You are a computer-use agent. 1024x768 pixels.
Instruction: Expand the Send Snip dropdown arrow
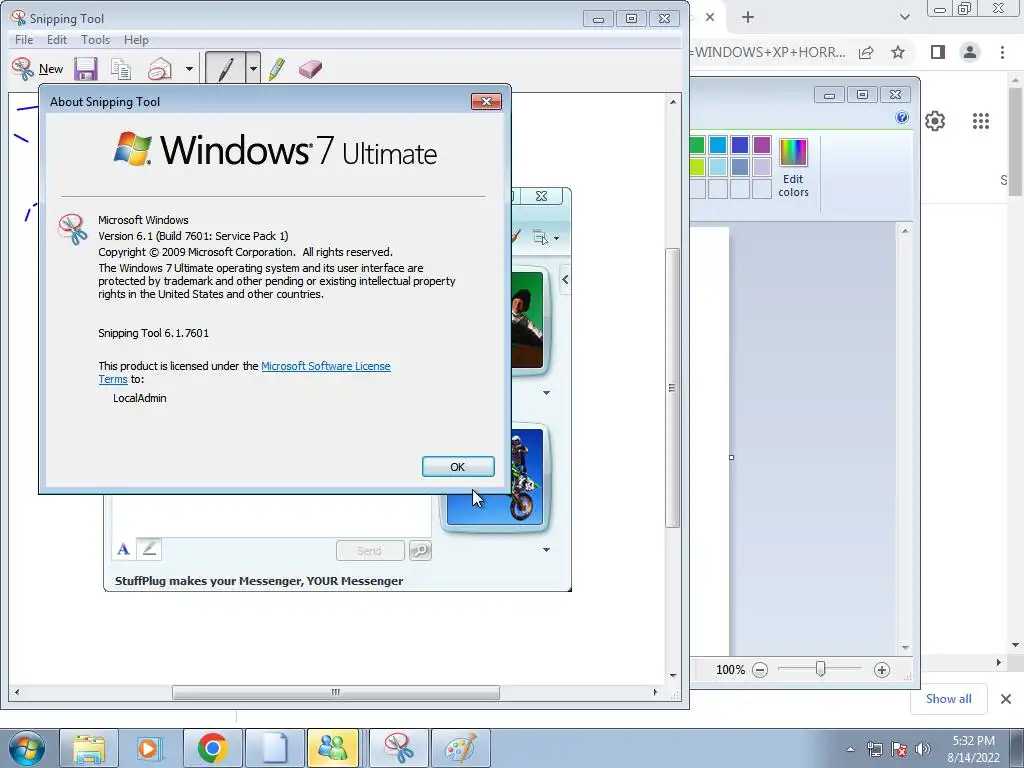click(189, 69)
